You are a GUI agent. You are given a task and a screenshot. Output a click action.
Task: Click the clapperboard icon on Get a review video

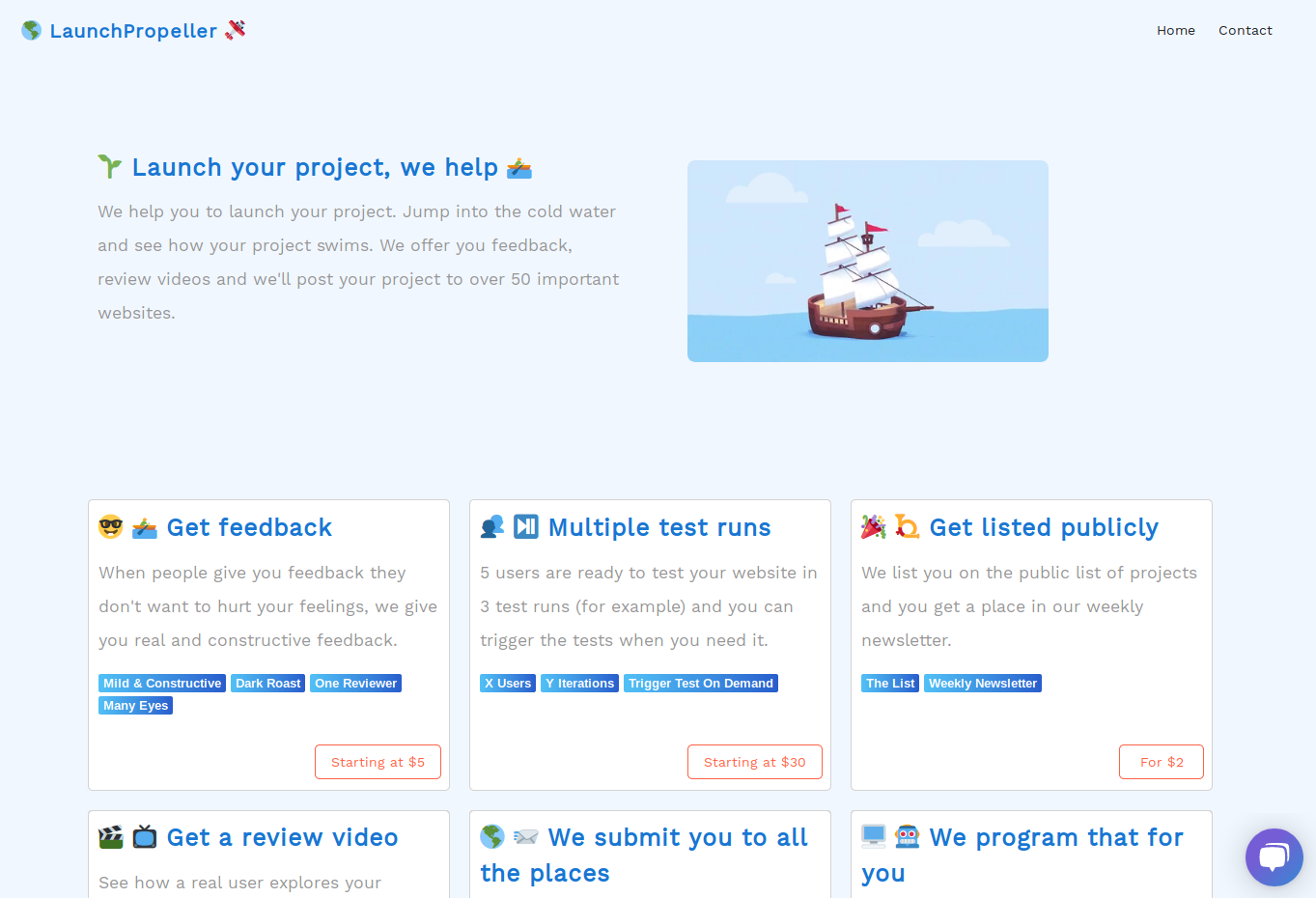click(x=110, y=837)
